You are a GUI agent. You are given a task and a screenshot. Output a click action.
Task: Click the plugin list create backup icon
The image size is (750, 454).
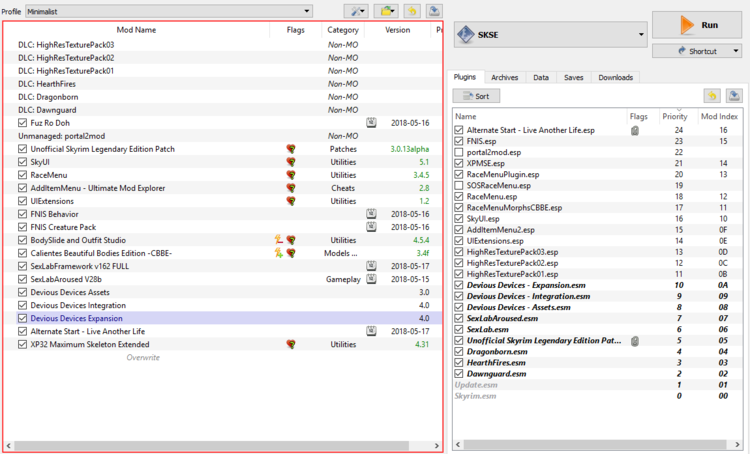pyautogui.click(x=734, y=96)
